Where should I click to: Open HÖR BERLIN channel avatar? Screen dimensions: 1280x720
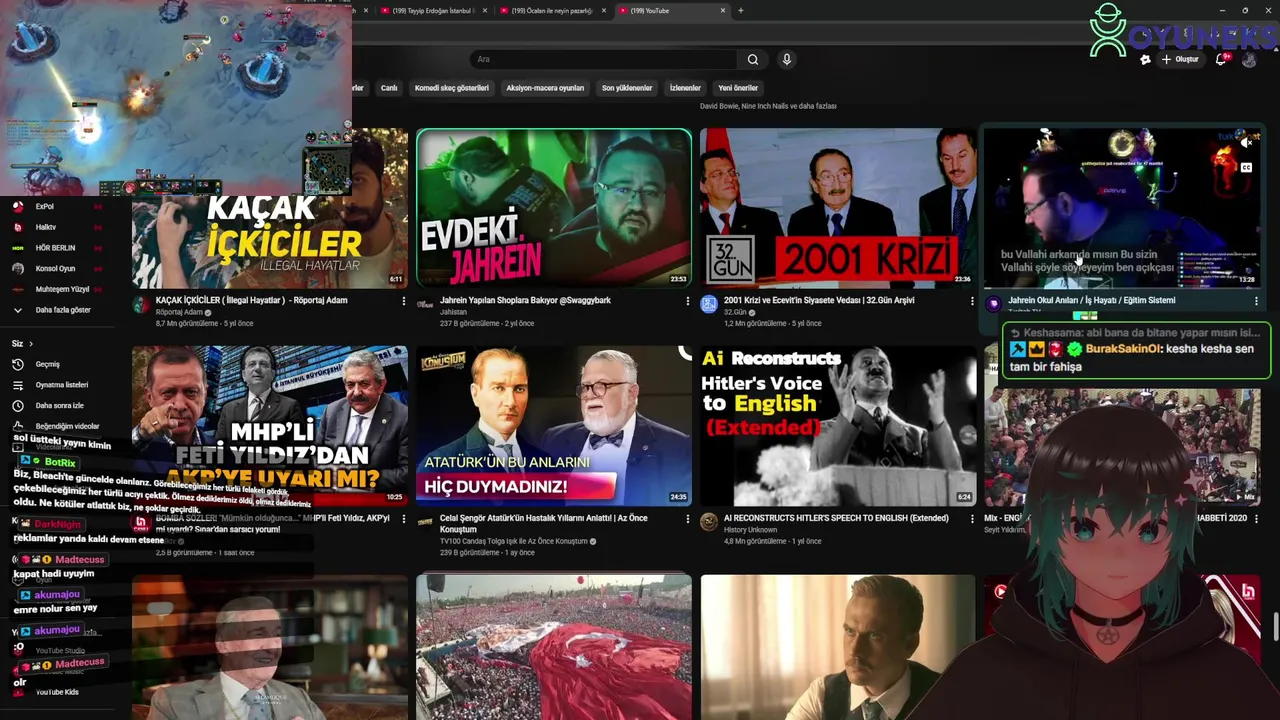[x=17, y=248]
